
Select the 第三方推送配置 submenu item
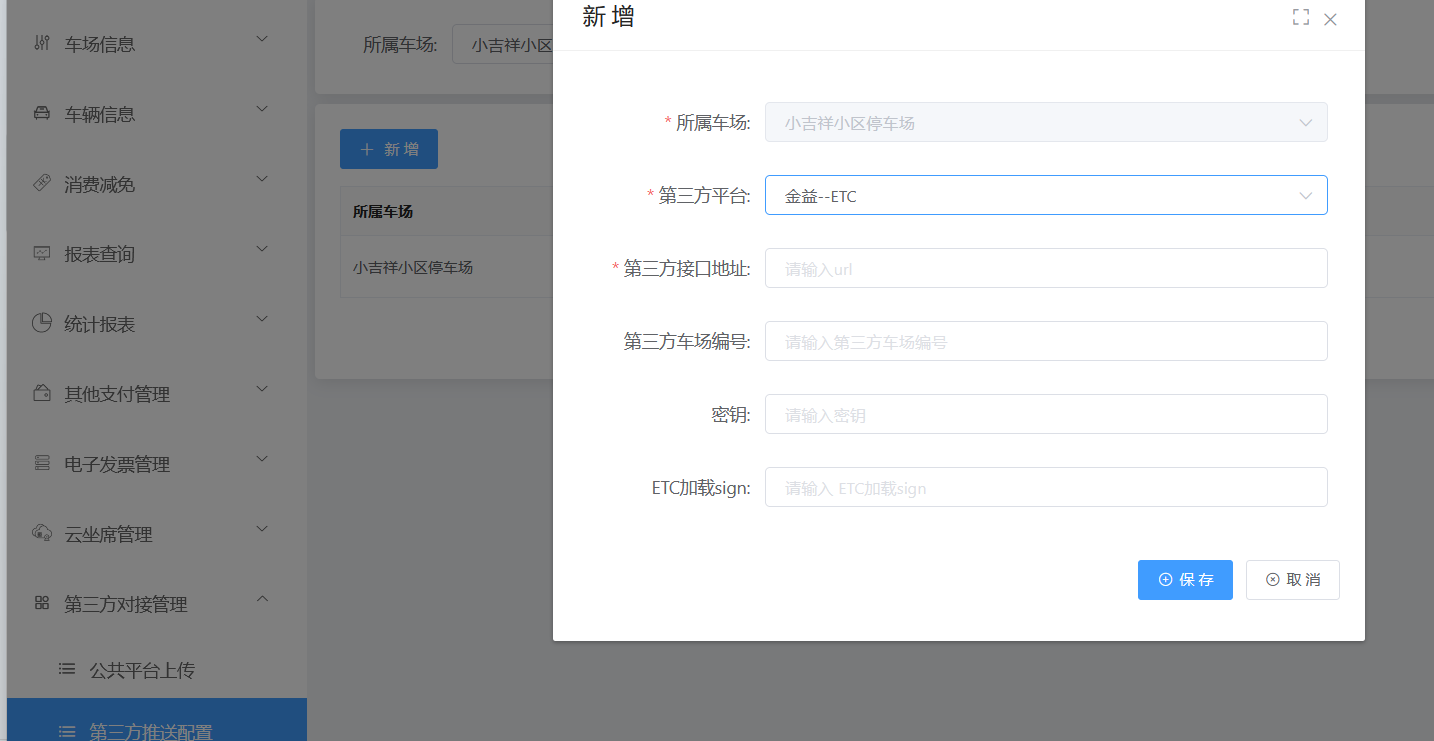(157, 720)
